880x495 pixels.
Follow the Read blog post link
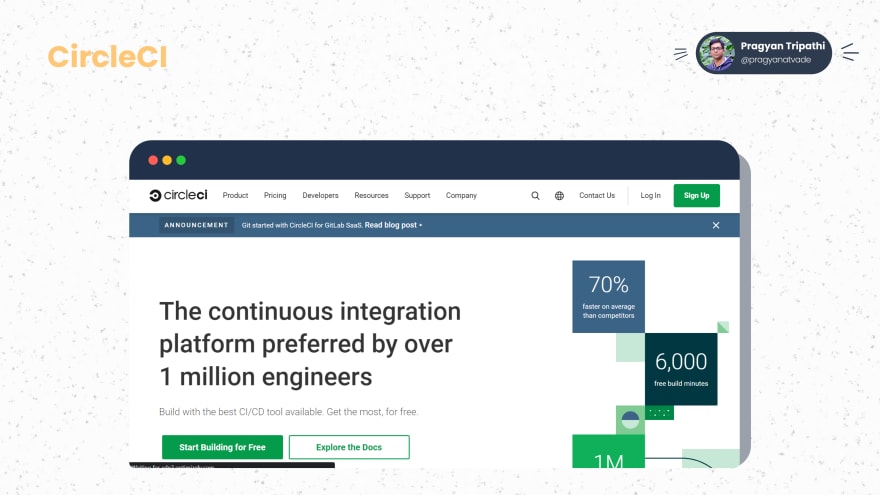pos(393,225)
